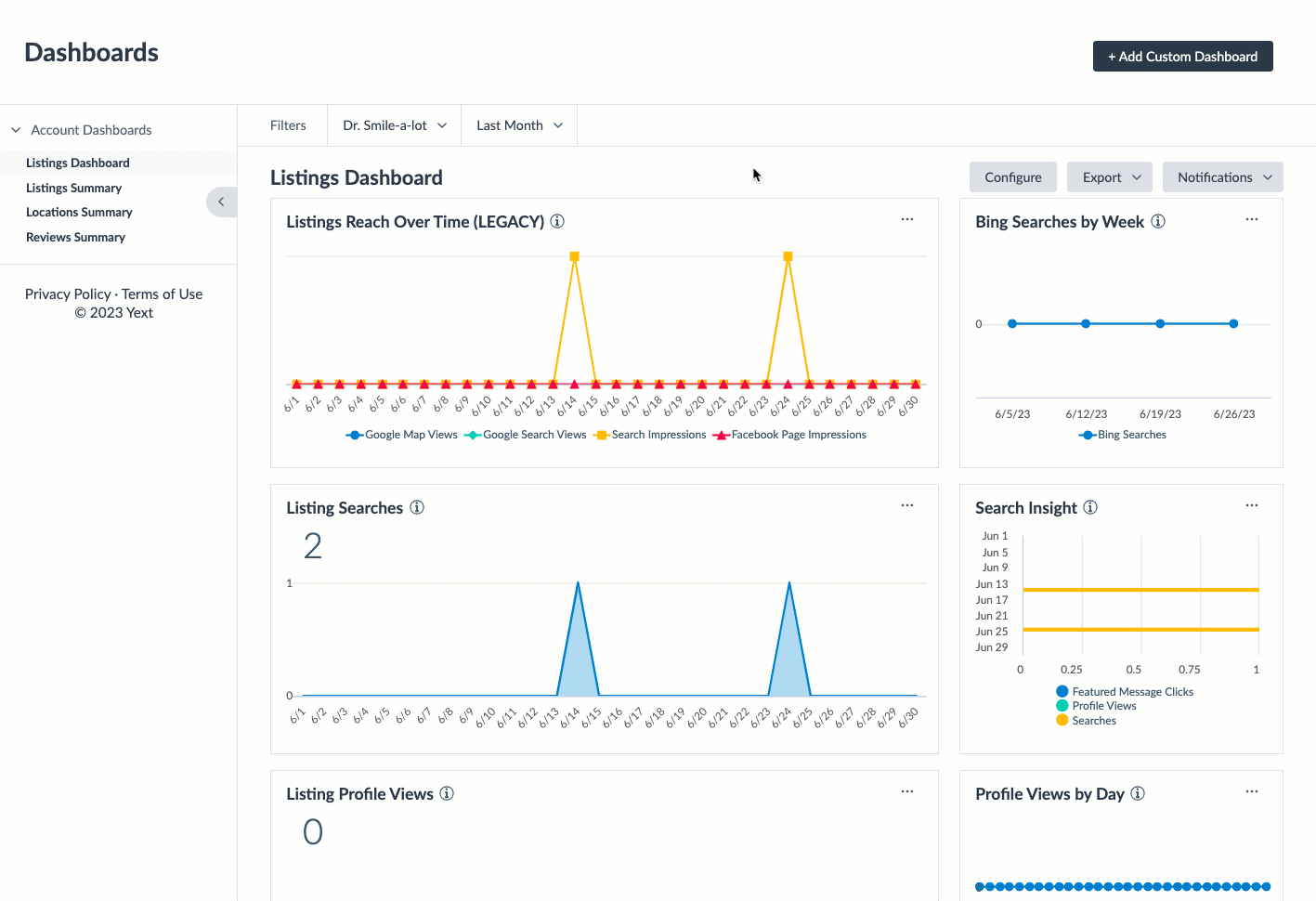
Task: Click Add Custom Dashboard button
Action: point(1182,57)
